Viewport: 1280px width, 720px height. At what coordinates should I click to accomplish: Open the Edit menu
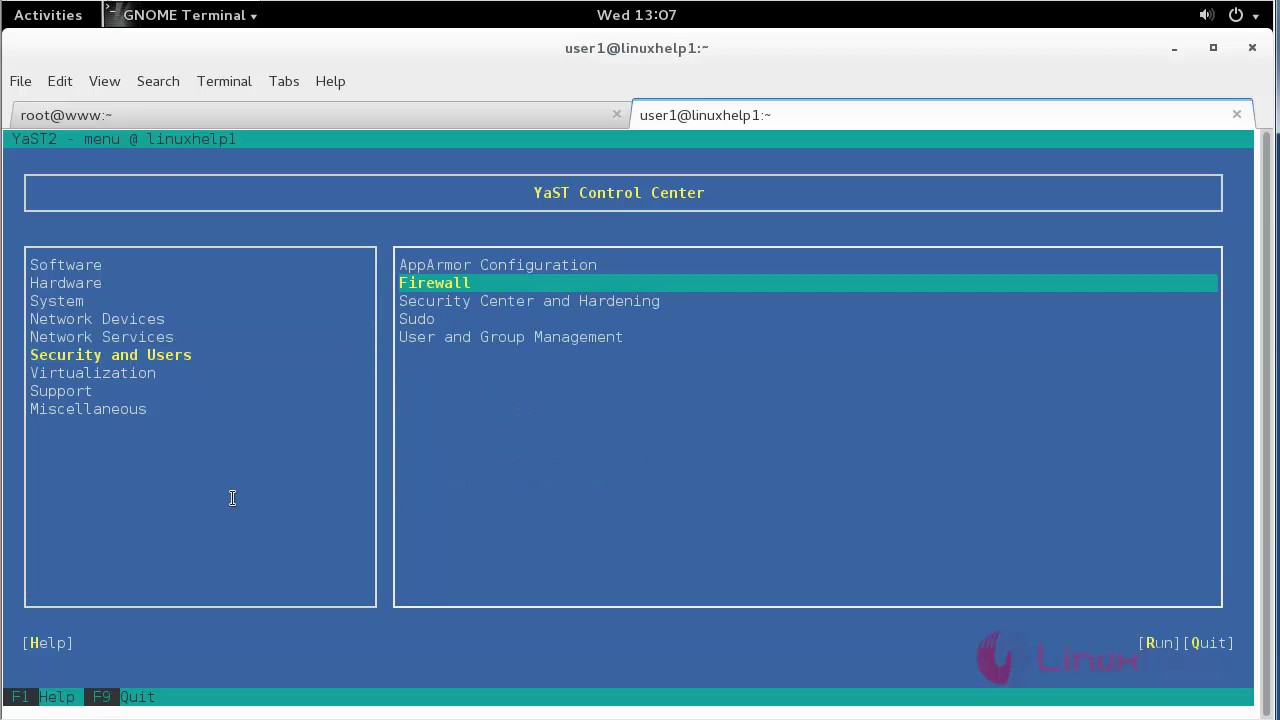point(60,81)
